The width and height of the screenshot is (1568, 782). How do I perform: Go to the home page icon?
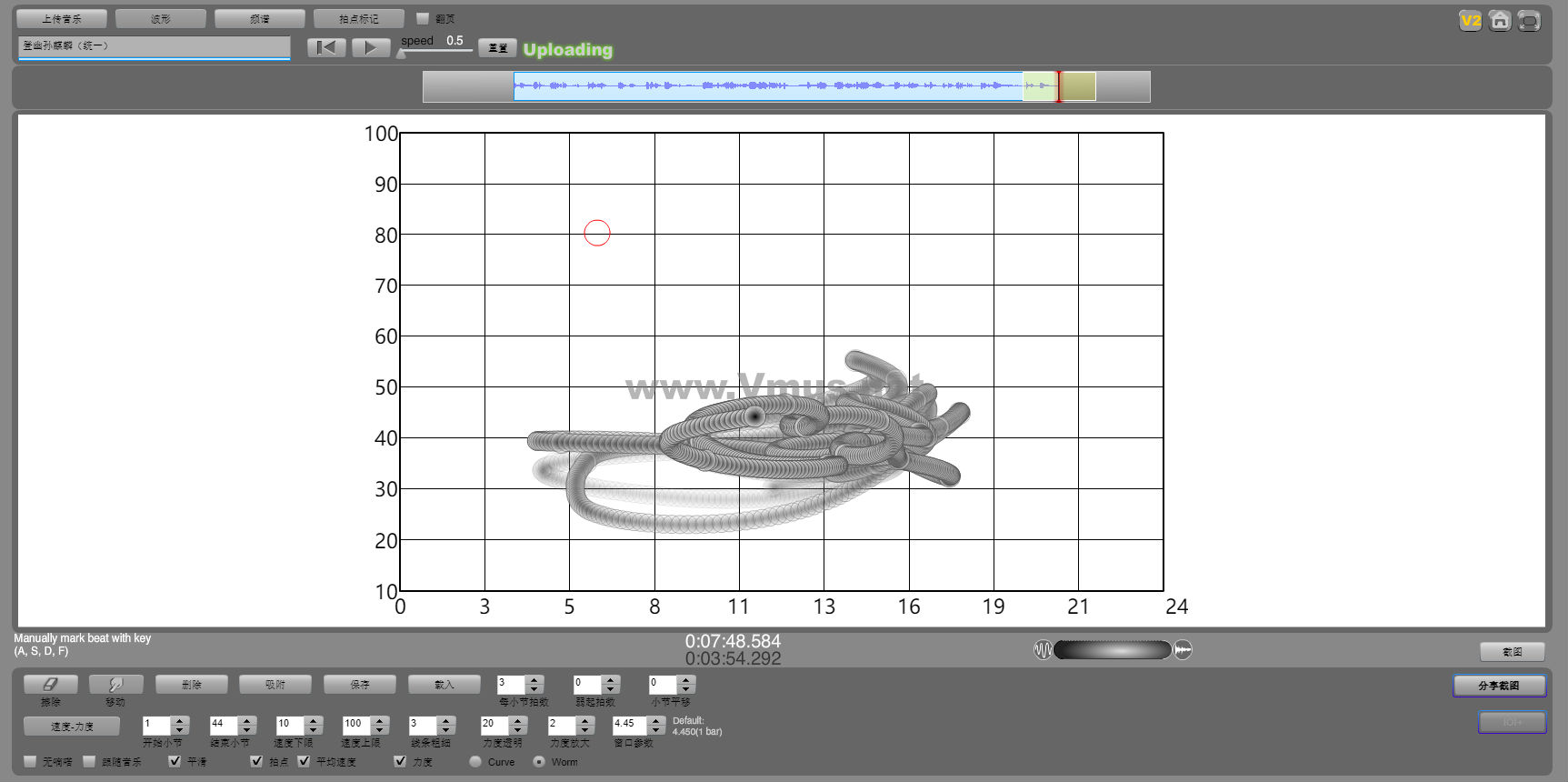click(x=1500, y=21)
